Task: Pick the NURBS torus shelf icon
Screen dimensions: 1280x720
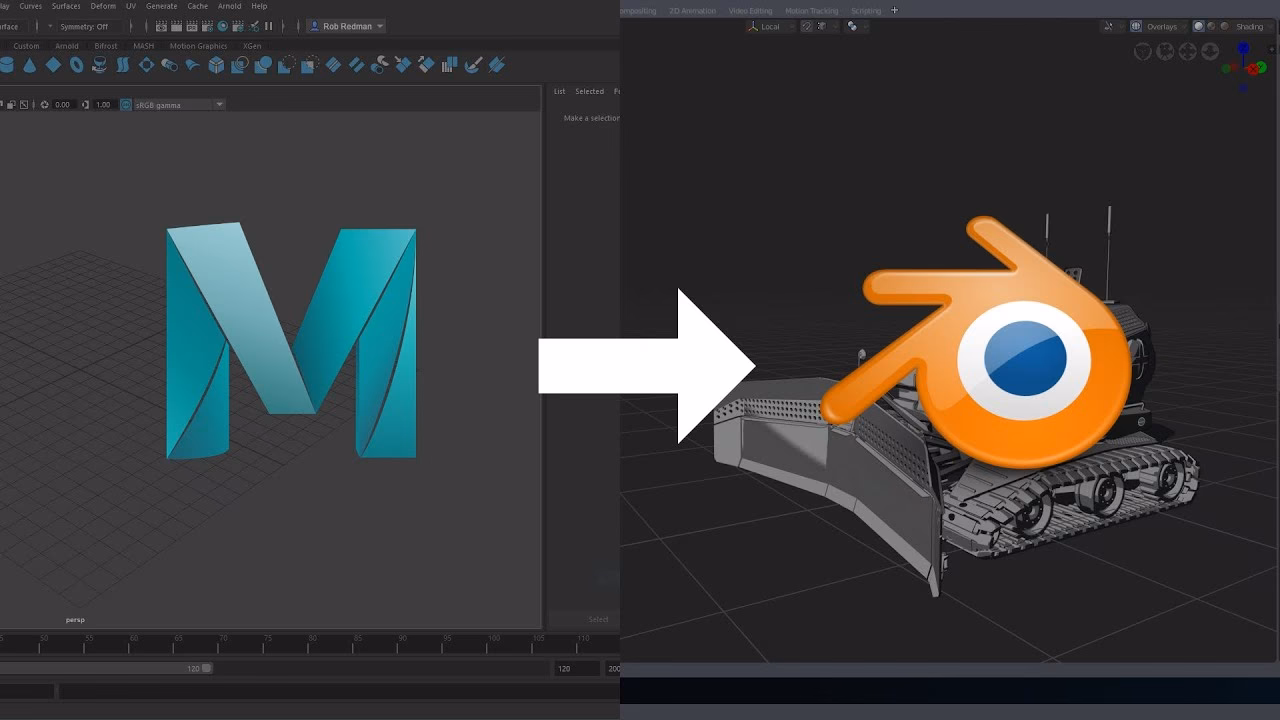Action: [76, 65]
